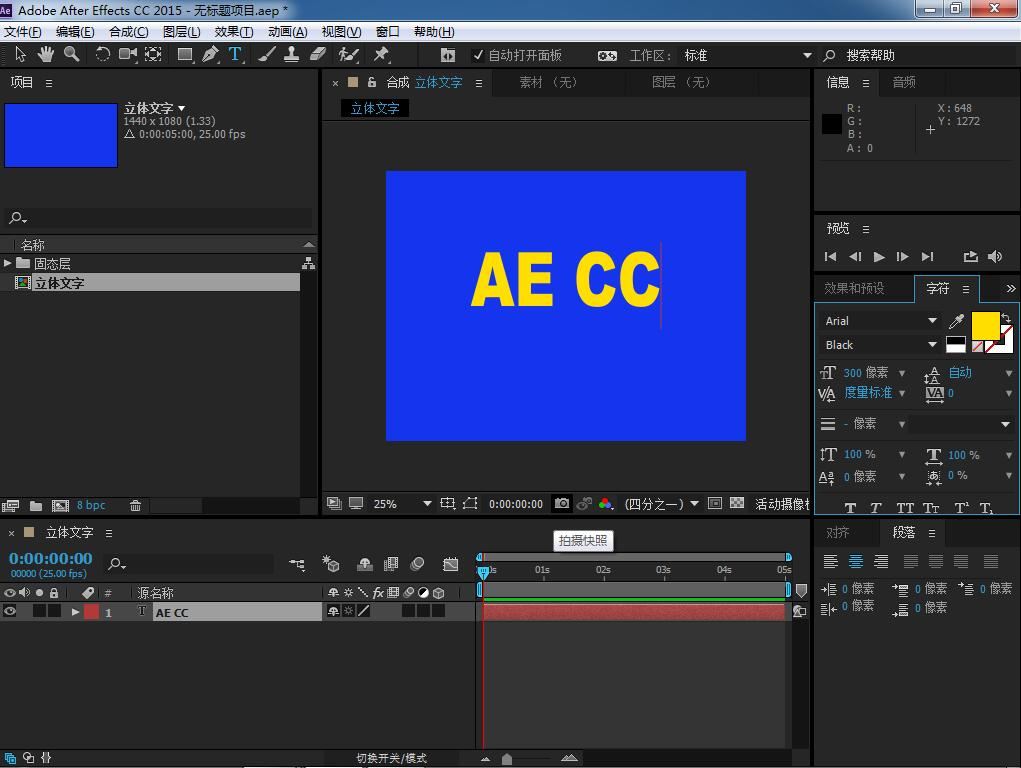Image resolution: width=1021 pixels, height=768 pixels.
Task: Click the 切换开关/模式 button
Action: (x=391, y=758)
